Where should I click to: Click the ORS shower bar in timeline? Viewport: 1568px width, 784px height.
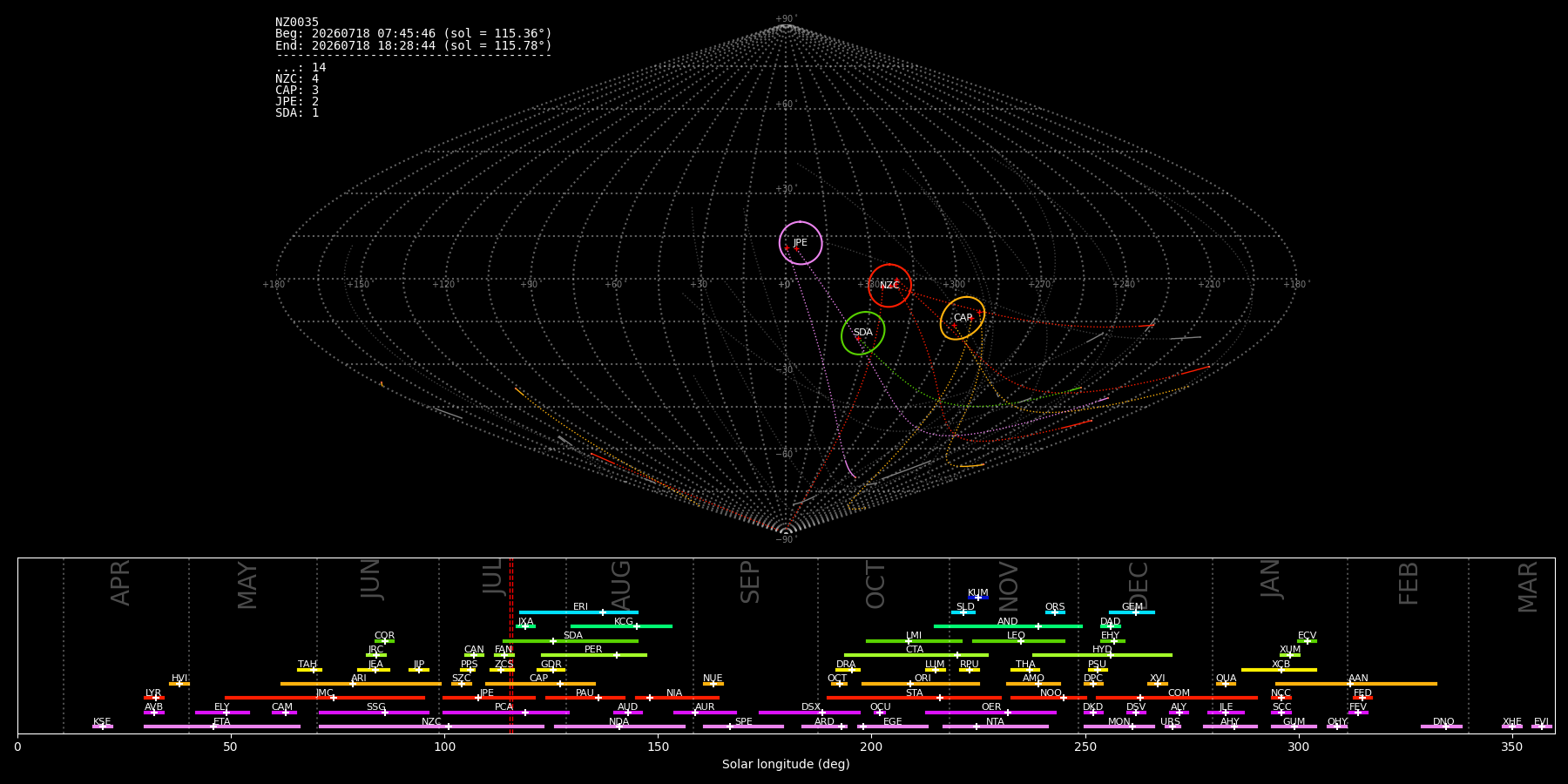[1055, 612]
